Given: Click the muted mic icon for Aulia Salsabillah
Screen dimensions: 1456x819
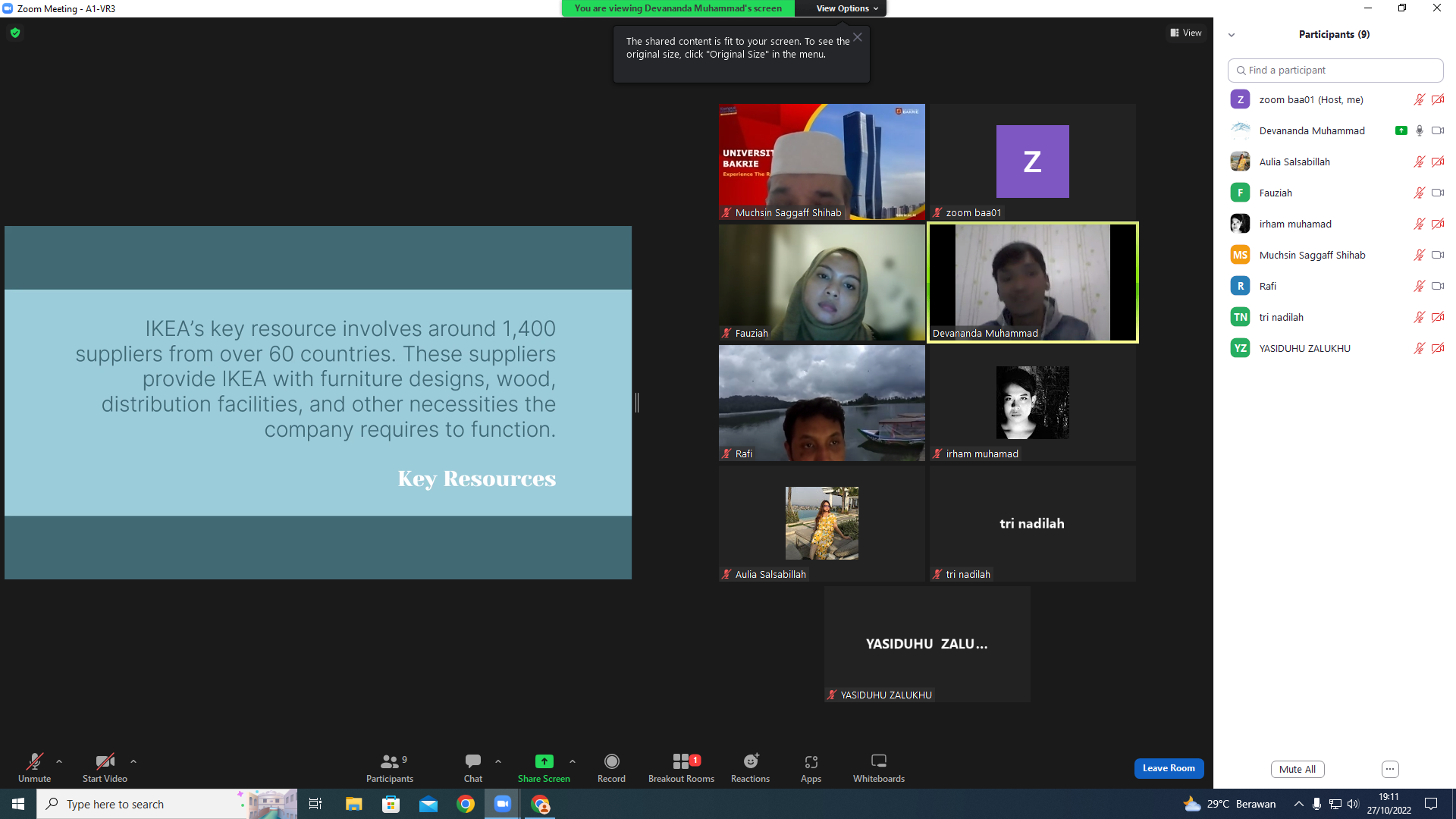Looking at the screenshot, I should [1419, 162].
